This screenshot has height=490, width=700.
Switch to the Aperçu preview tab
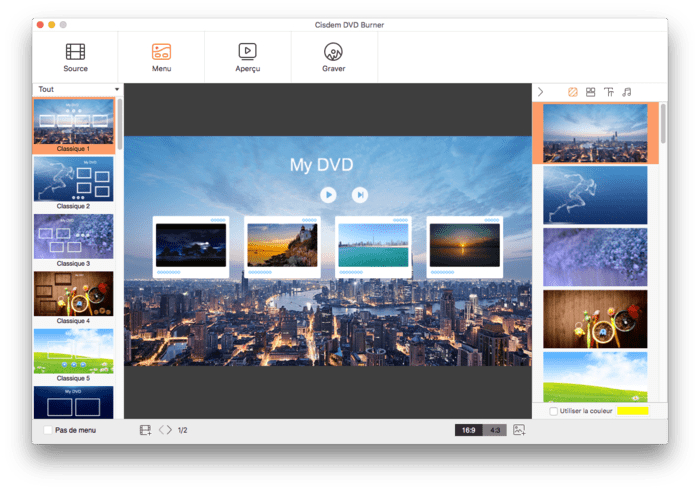coord(247,57)
